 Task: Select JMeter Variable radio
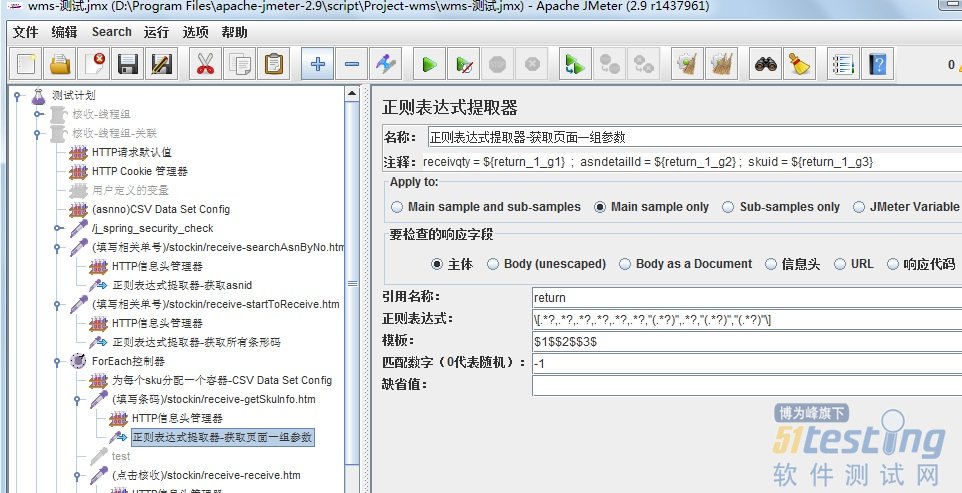[858, 207]
